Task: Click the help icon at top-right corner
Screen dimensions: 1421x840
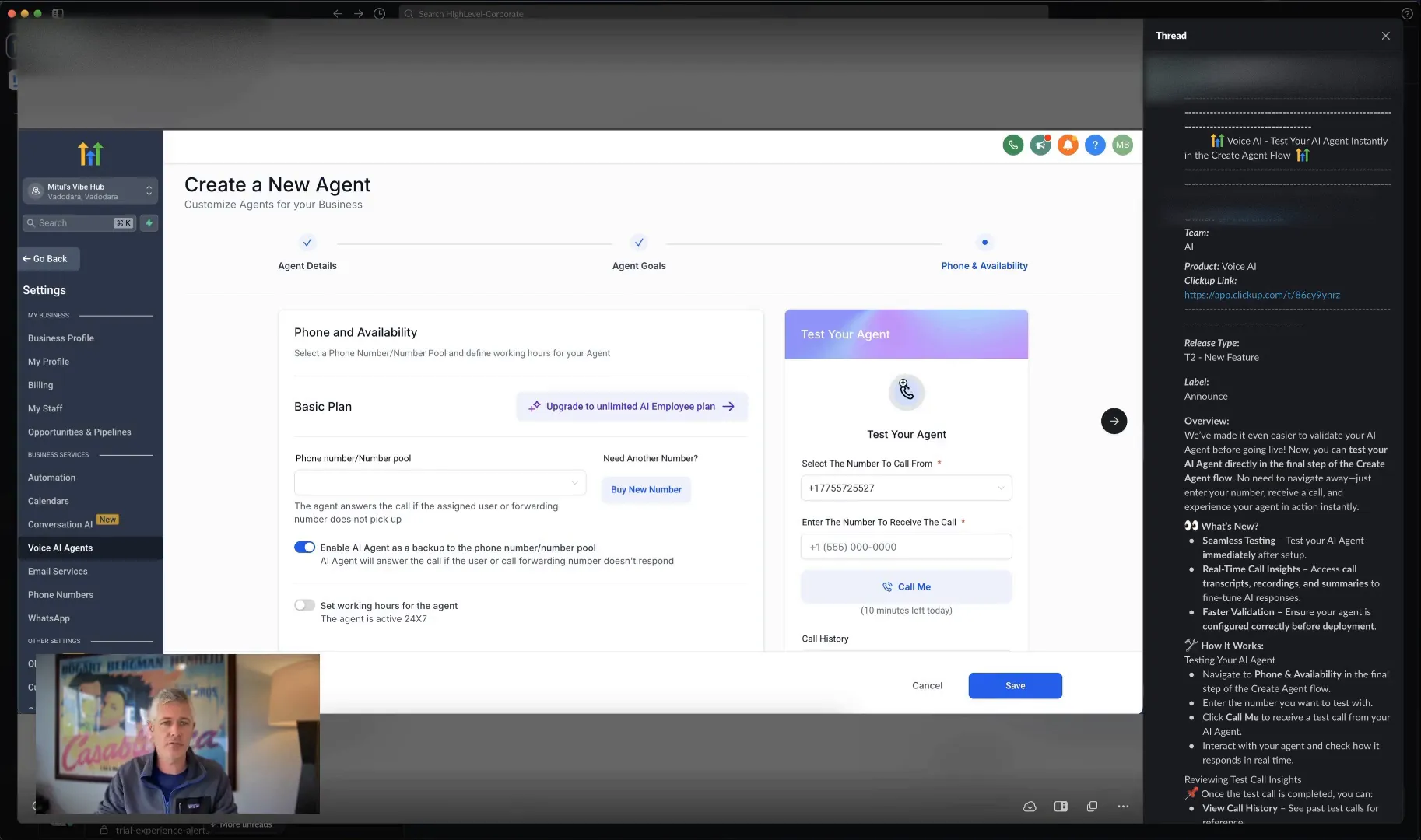Action: tap(1407, 13)
